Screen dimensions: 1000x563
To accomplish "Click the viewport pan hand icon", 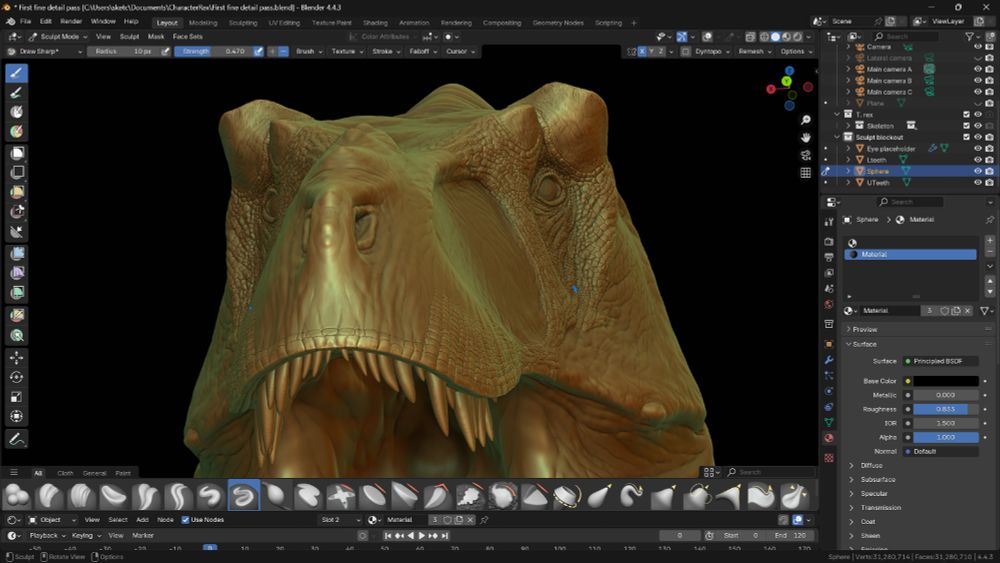I will (805, 138).
